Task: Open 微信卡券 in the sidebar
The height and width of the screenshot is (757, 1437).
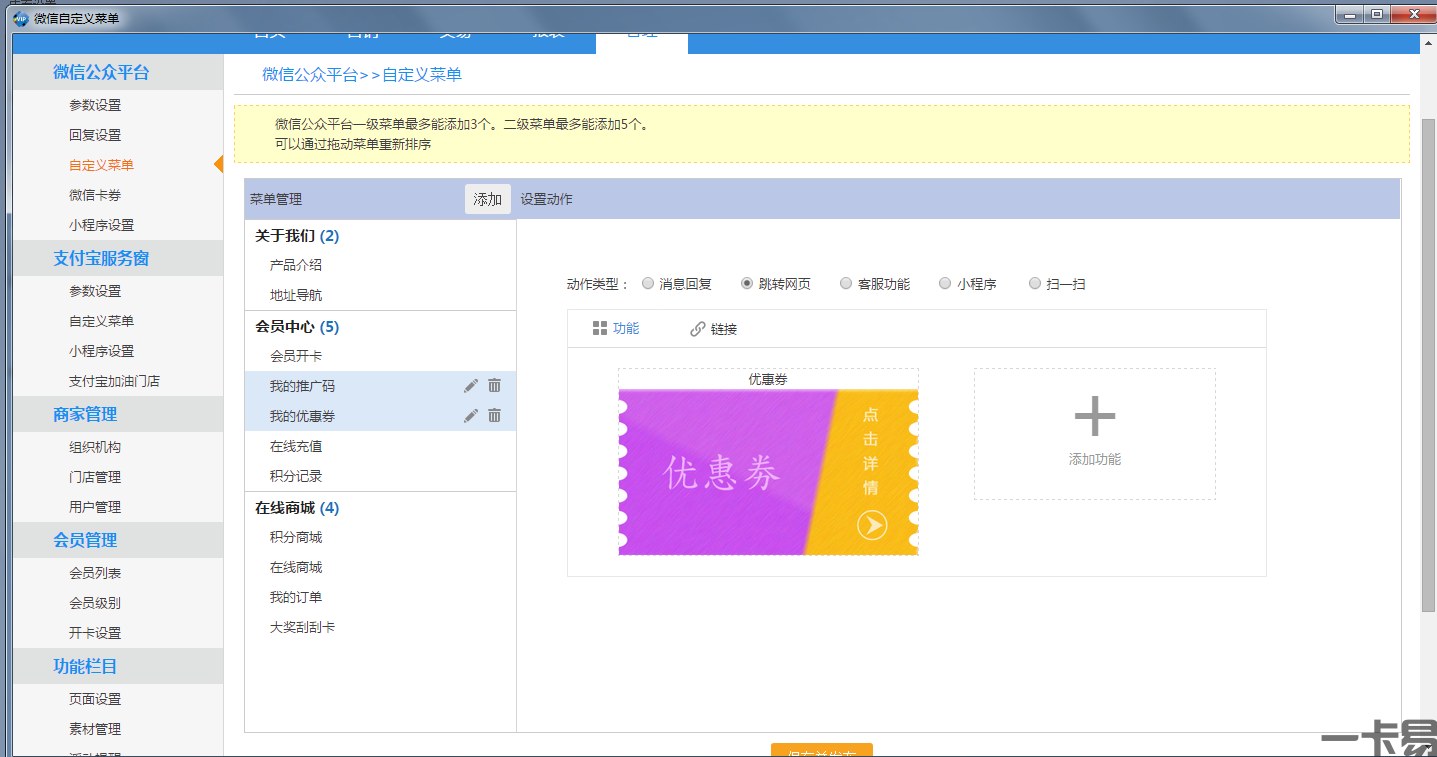Action: 95,195
